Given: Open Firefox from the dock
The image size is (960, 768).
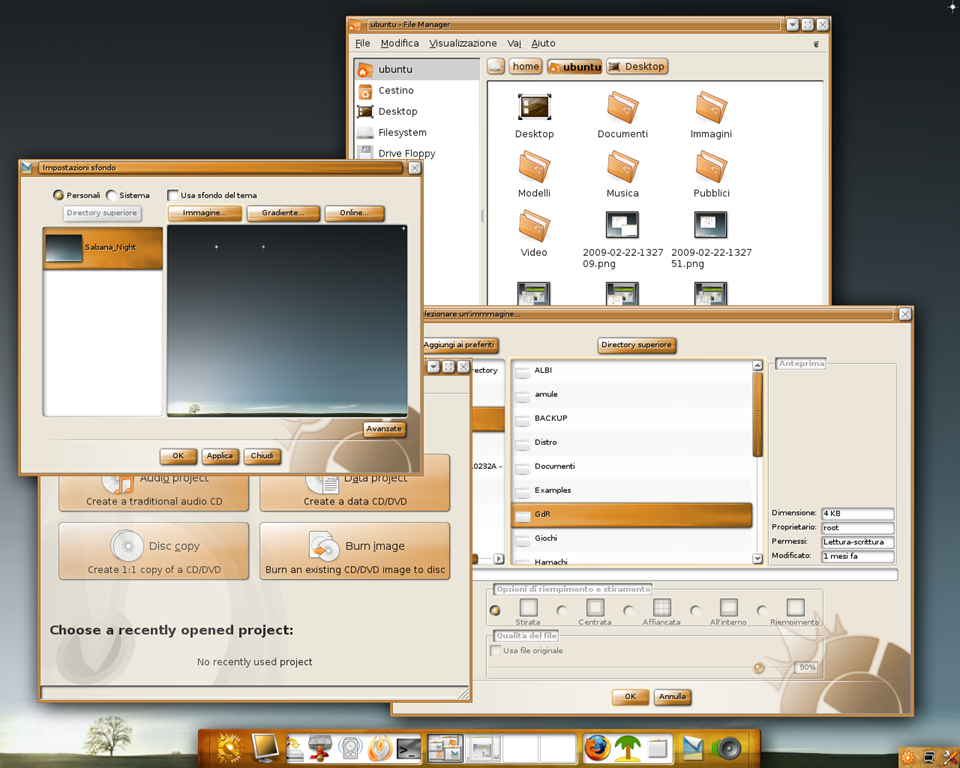Looking at the screenshot, I should [596, 748].
